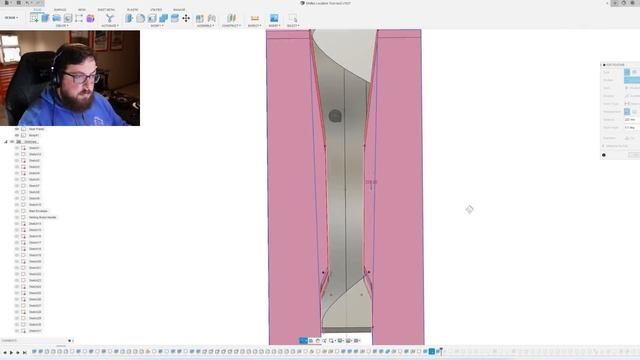
Task: Open Display Settings in navigation bar
Action: click(341, 340)
